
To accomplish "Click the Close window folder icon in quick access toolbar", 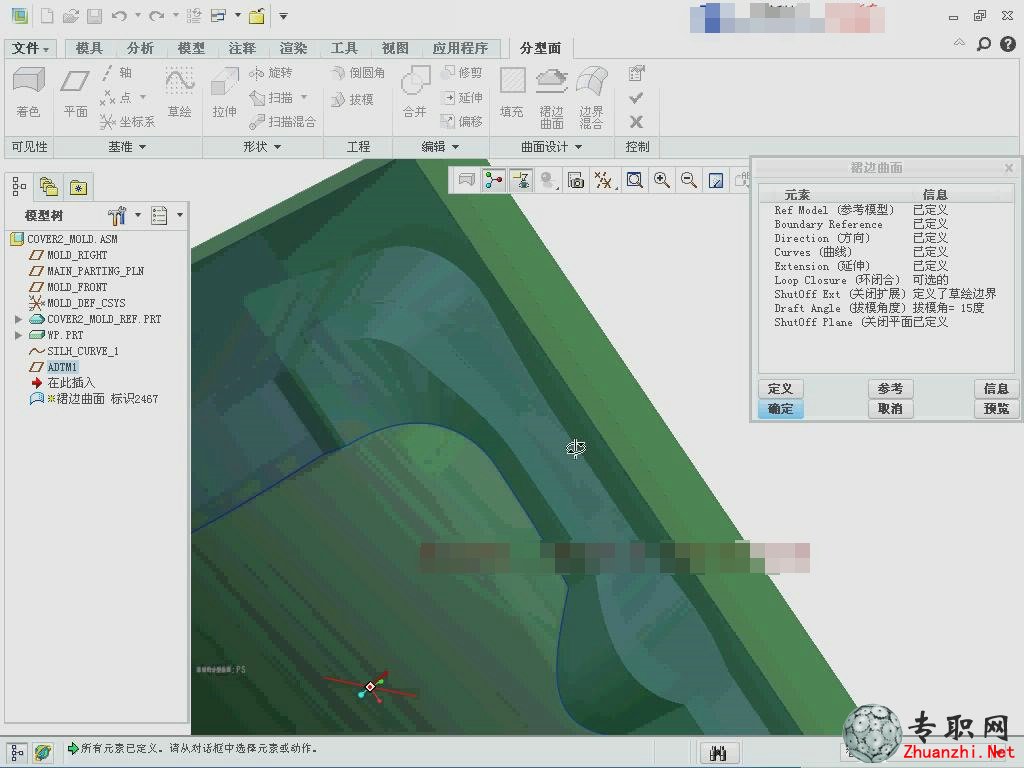I will pyautogui.click(x=257, y=16).
